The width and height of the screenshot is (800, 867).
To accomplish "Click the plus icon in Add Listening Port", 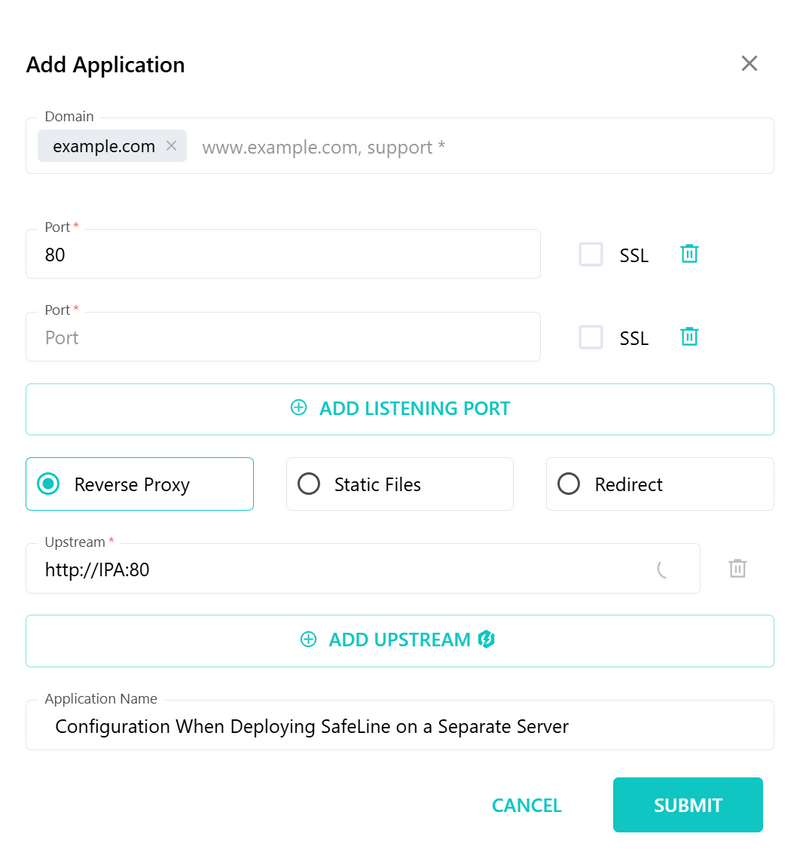I will [x=299, y=408].
